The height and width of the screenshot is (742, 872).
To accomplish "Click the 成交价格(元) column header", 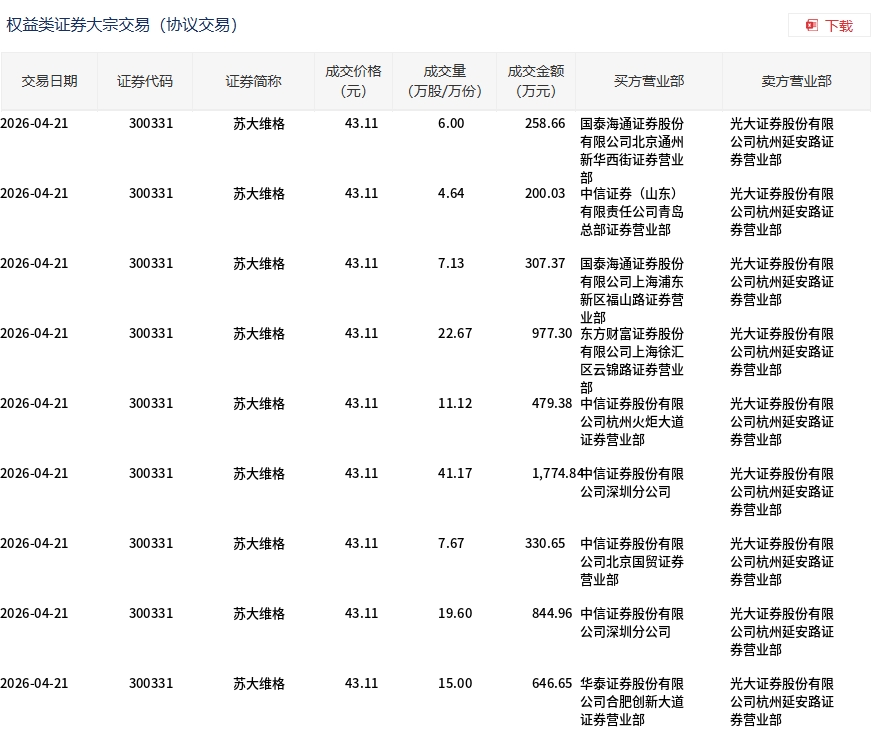I will pyautogui.click(x=353, y=81).
